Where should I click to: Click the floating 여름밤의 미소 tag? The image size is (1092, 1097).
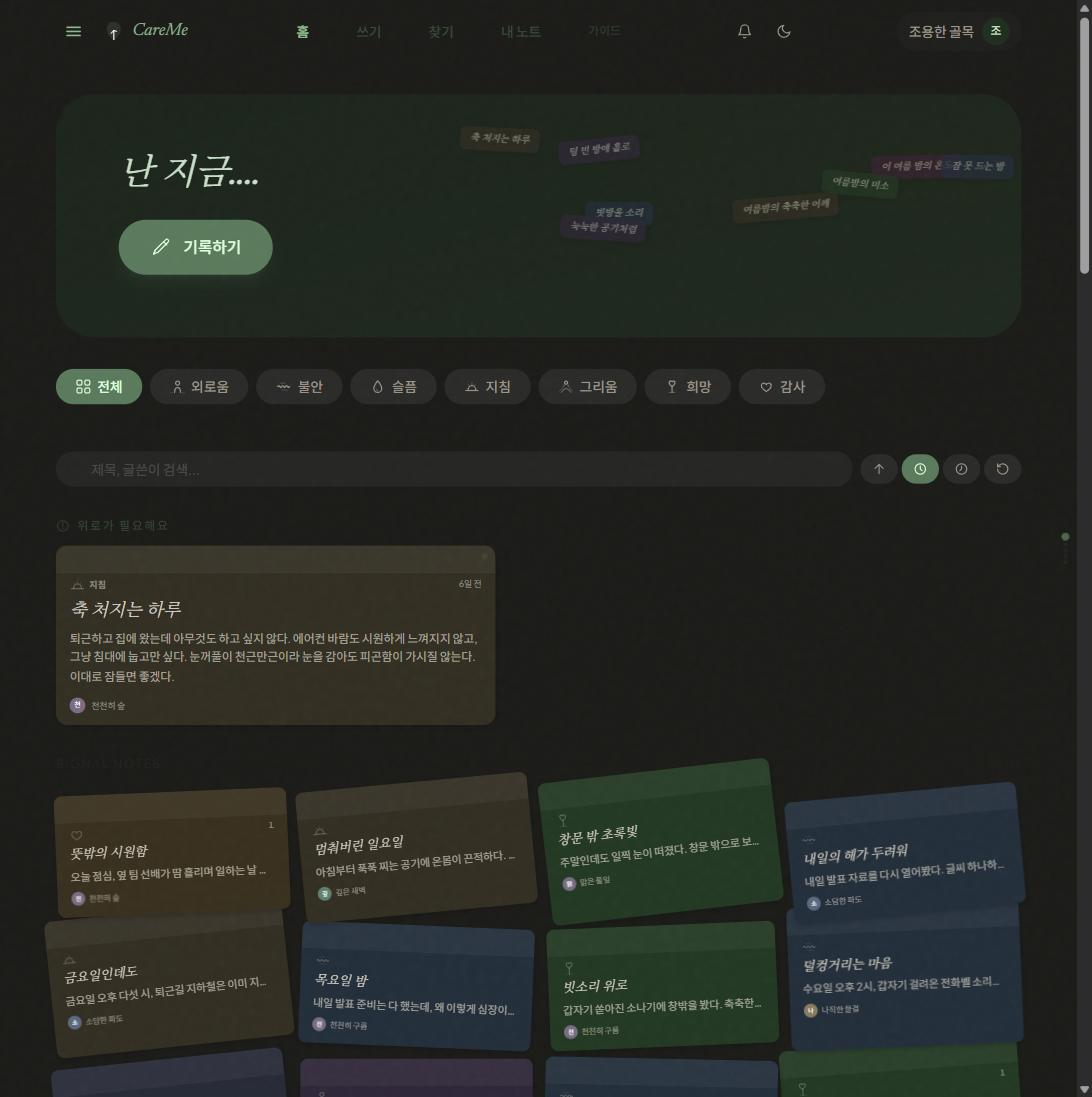coord(860,183)
